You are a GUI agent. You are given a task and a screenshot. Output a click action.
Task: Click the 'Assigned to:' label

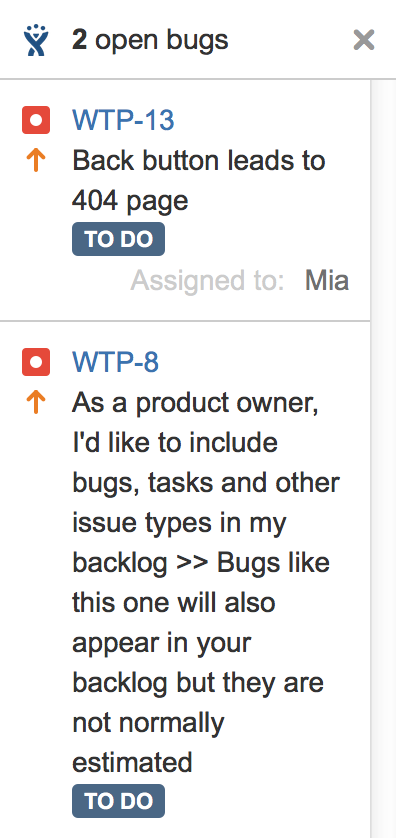pyautogui.click(x=207, y=281)
